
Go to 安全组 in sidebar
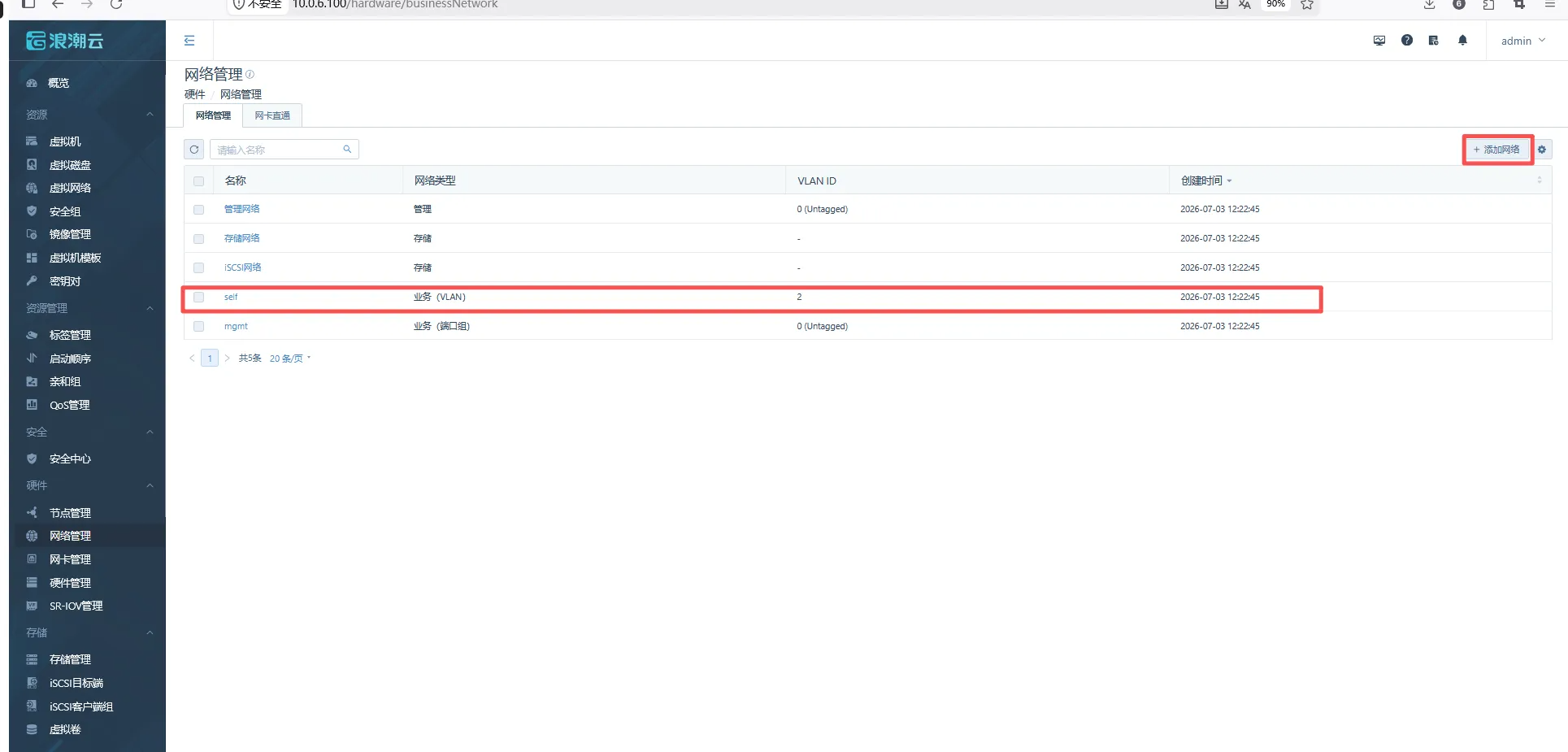(65, 211)
